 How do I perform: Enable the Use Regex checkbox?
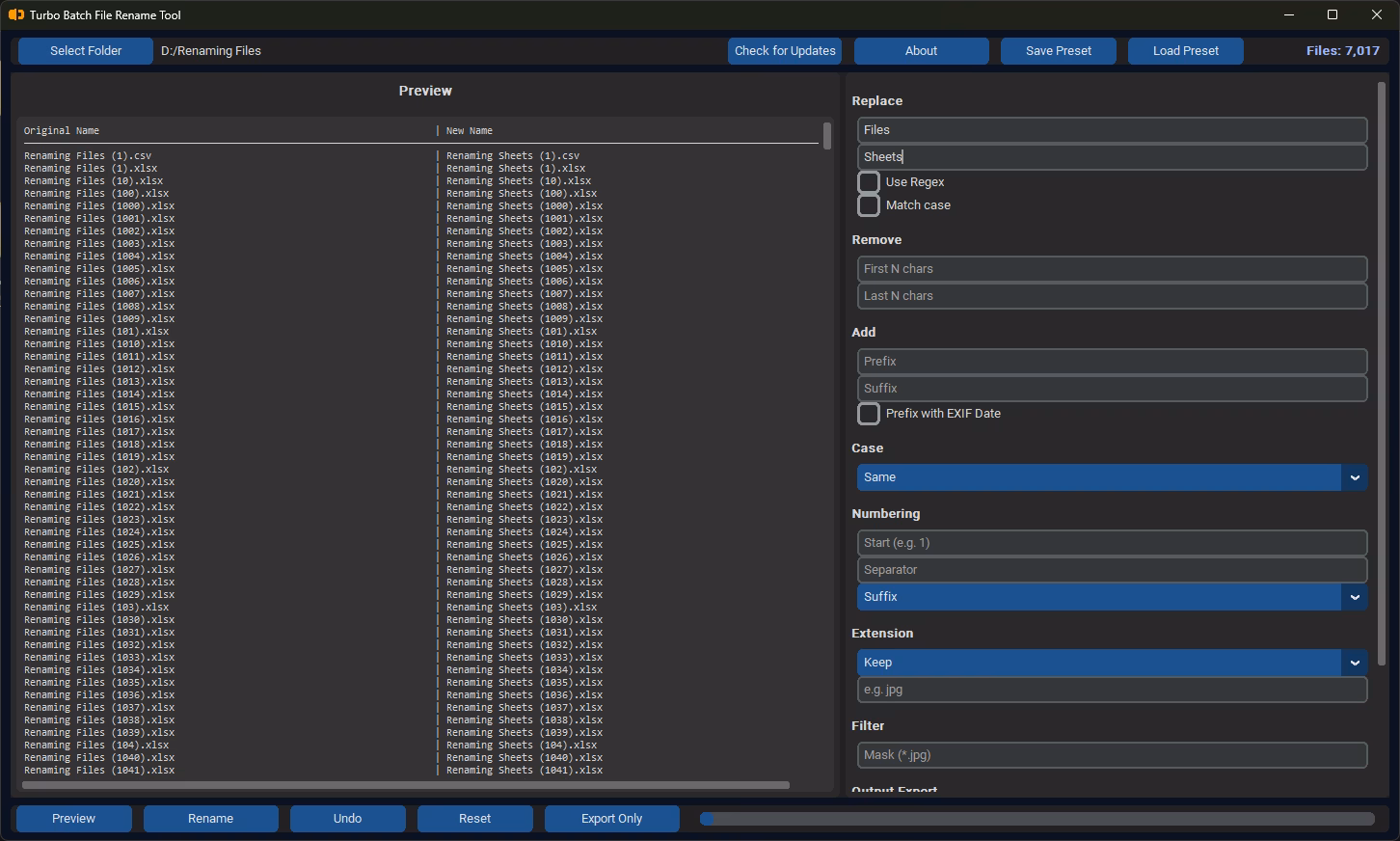click(869, 182)
